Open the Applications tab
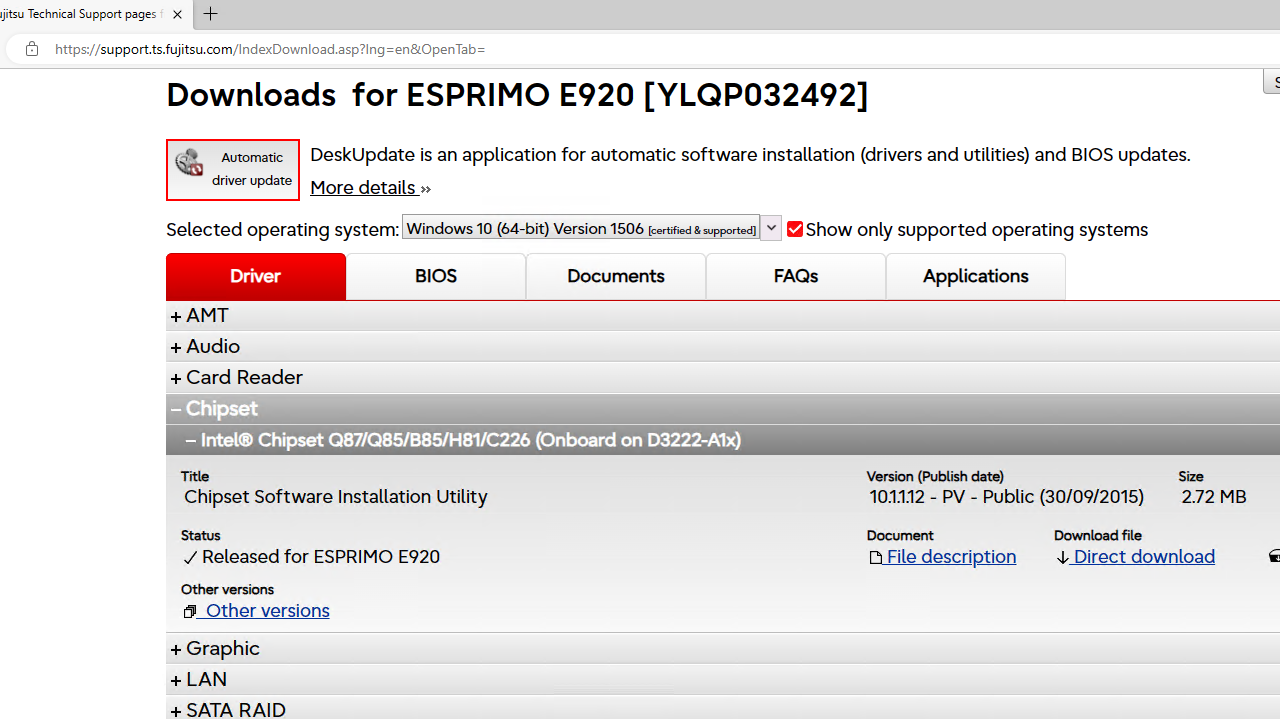The height and width of the screenshot is (719, 1280). click(x=976, y=276)
